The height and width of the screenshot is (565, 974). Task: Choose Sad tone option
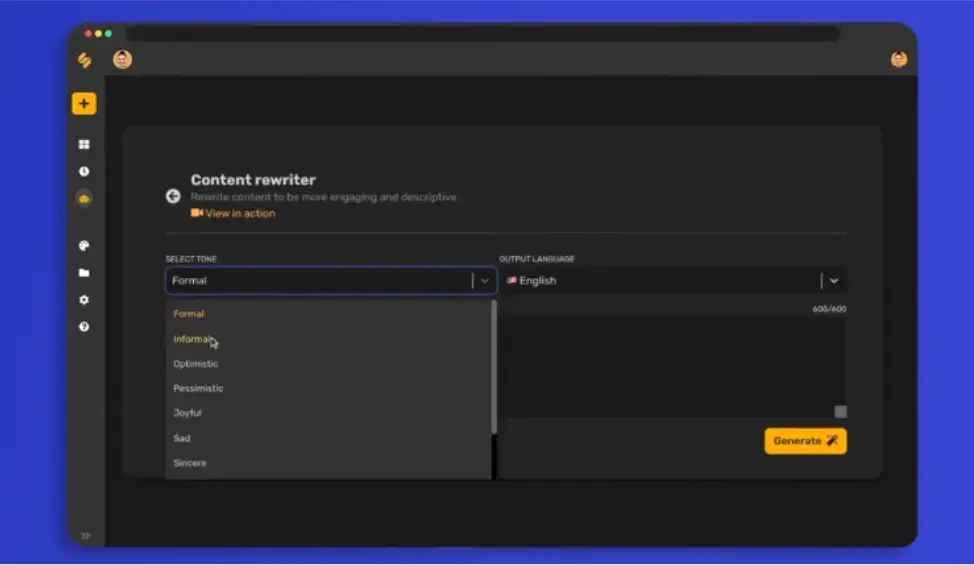329,438
